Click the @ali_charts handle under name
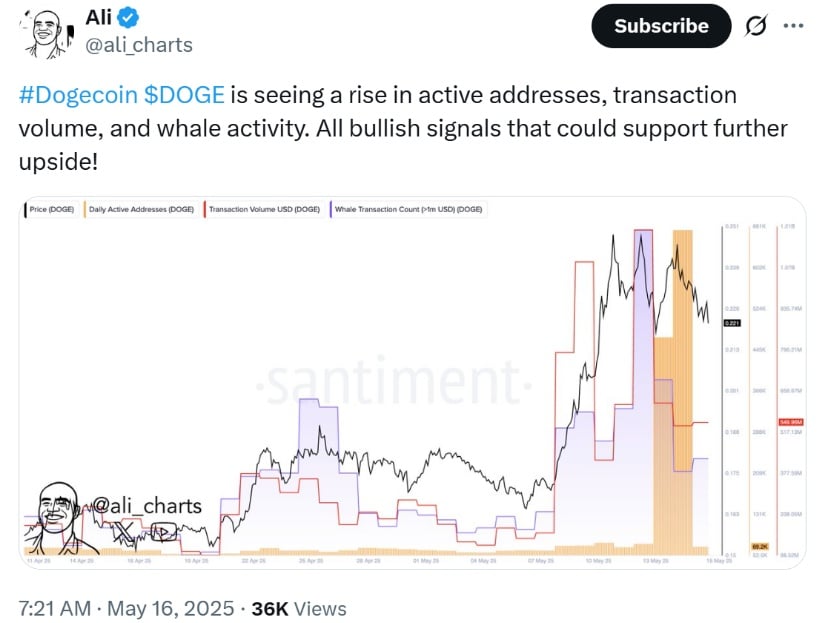The image size is (825, 623). (x=138, y=45)
